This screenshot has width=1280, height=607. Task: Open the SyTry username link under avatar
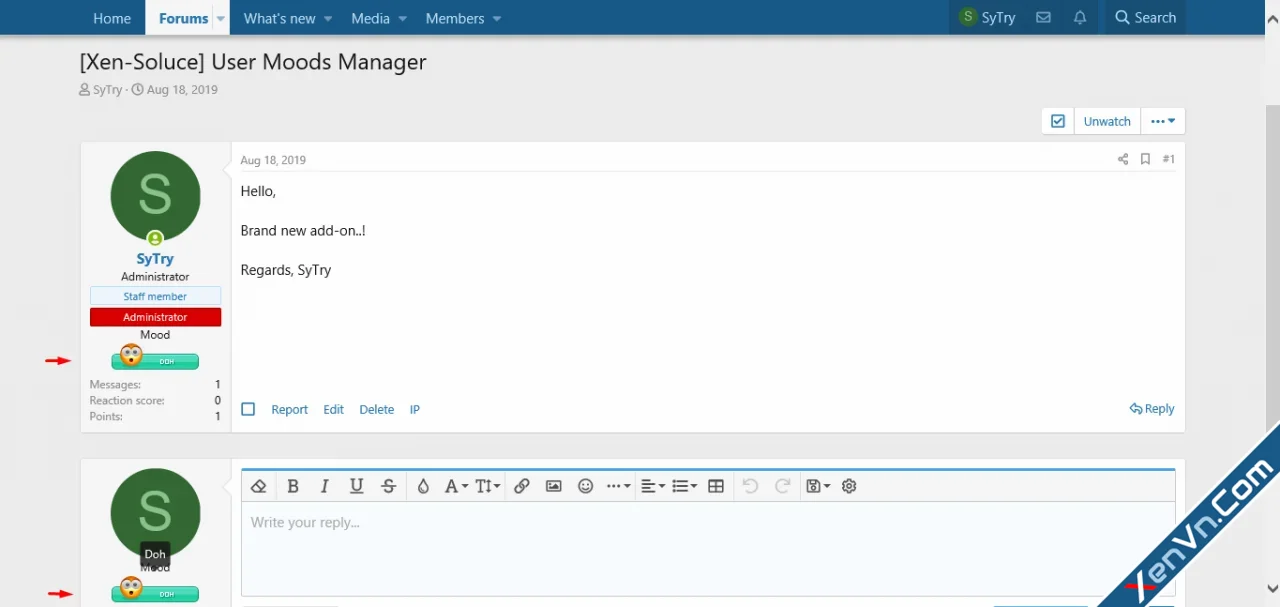155,259
